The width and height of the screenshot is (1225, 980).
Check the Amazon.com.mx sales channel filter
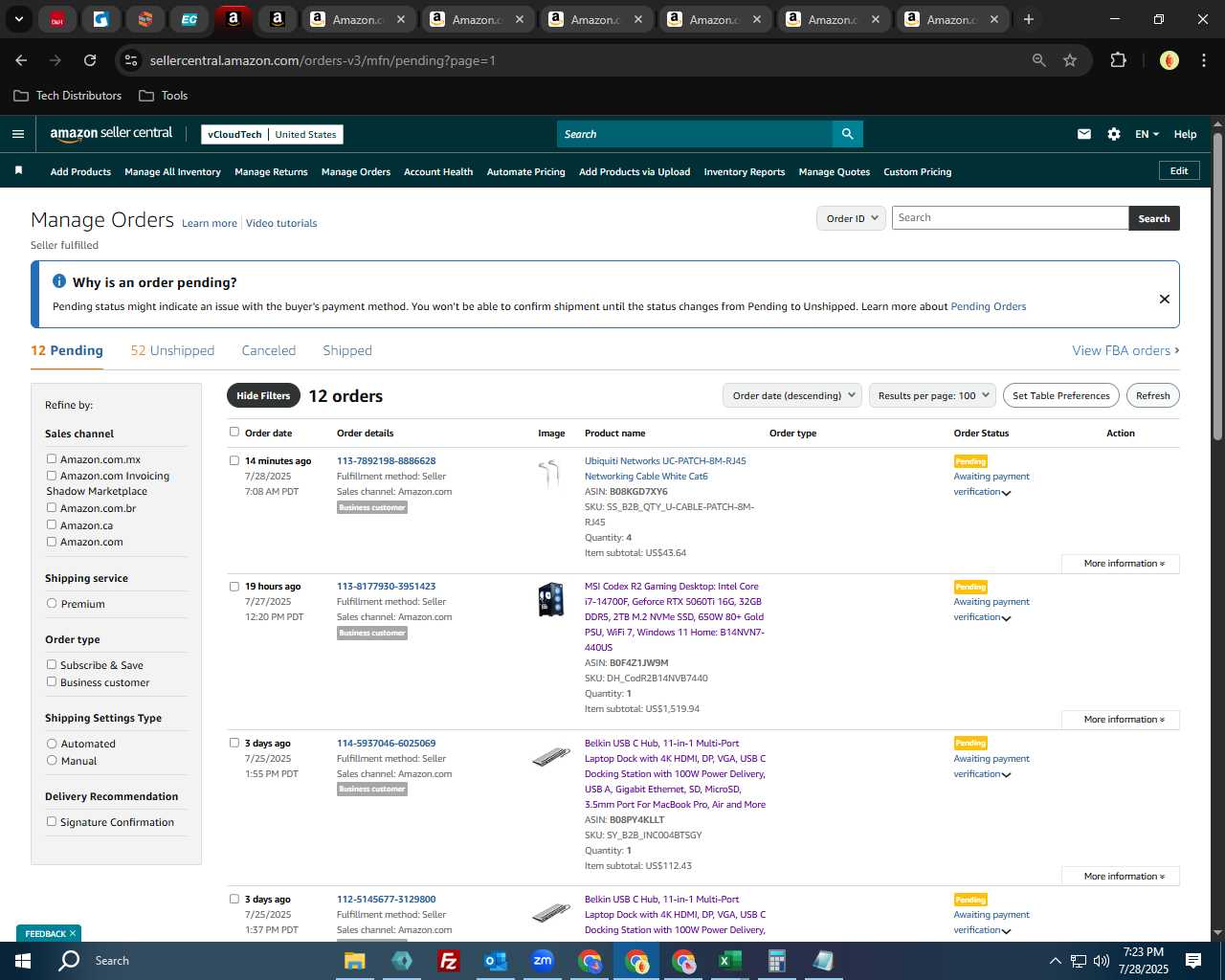click(x=52, y=458)
